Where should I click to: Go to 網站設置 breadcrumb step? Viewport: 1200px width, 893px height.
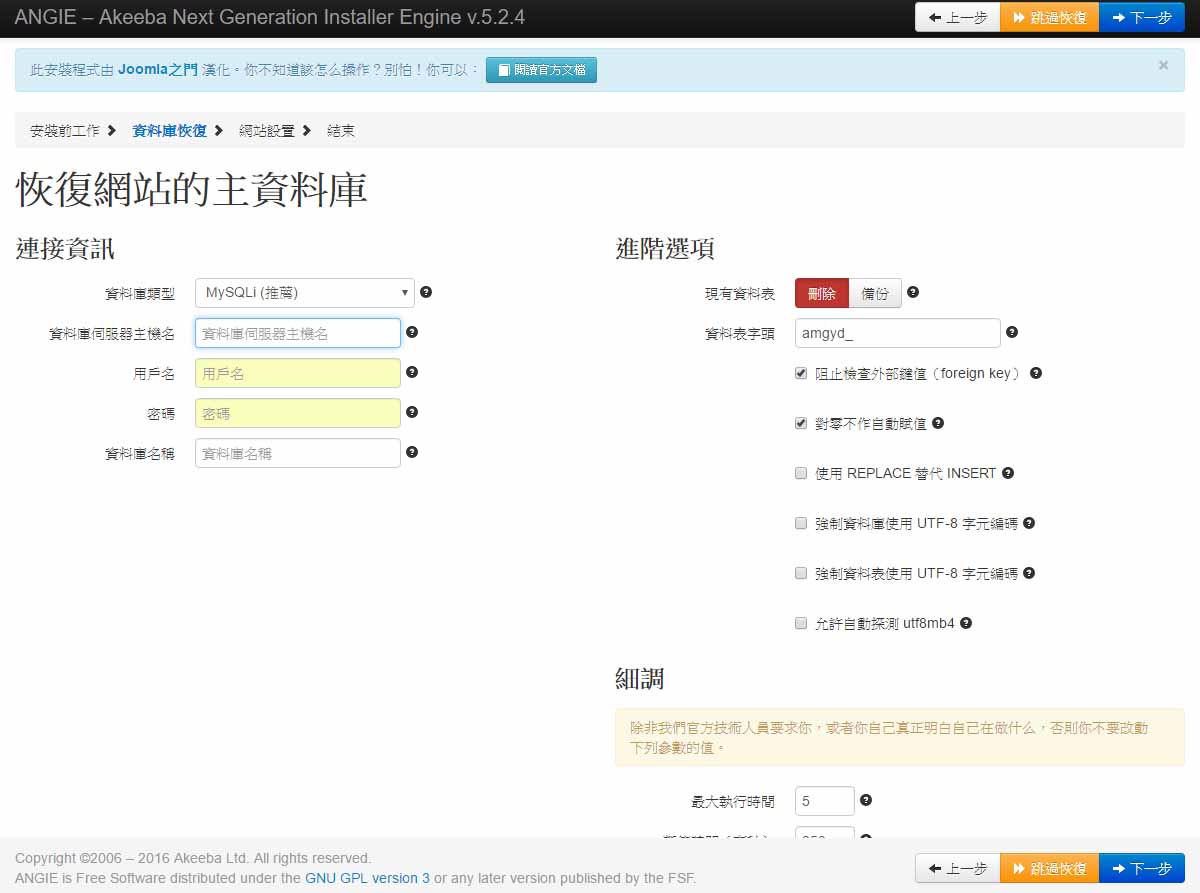tap(267, 131)
